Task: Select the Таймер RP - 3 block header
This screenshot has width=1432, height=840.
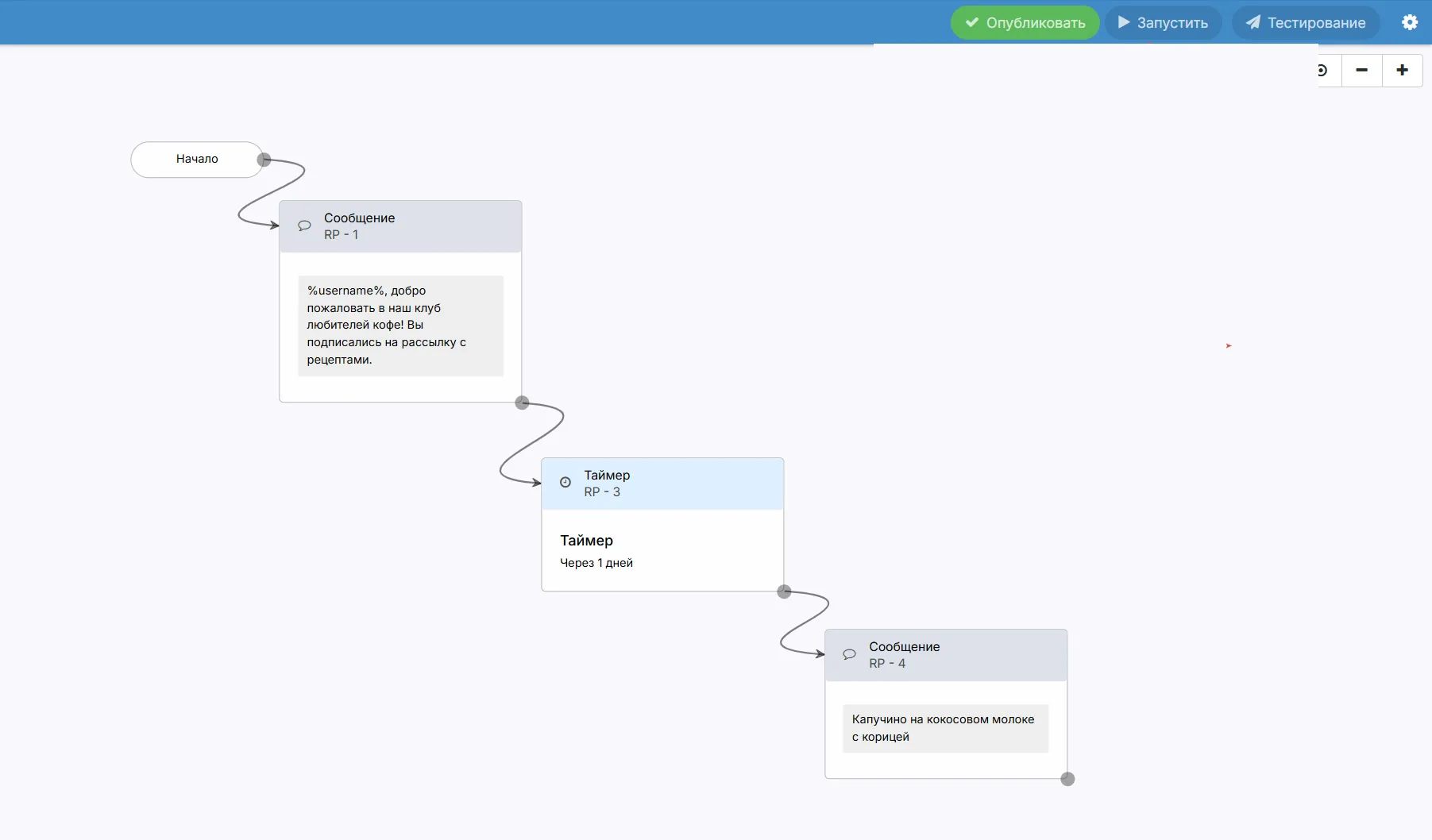Action: (x=662, y=484)
